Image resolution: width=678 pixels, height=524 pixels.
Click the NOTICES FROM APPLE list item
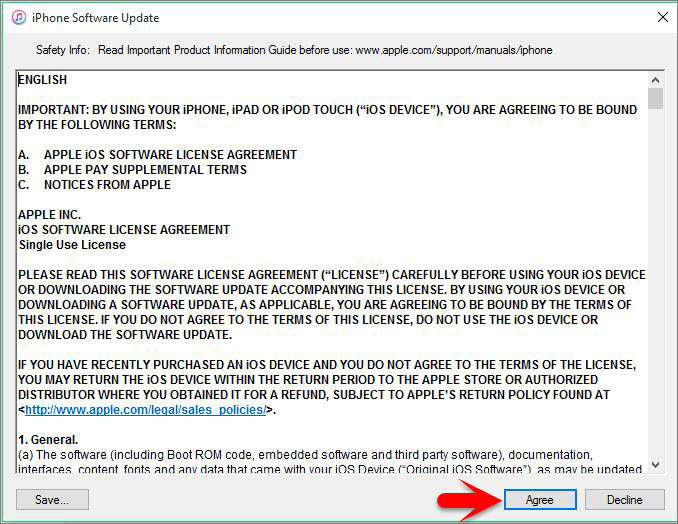(x=107, y=185)
